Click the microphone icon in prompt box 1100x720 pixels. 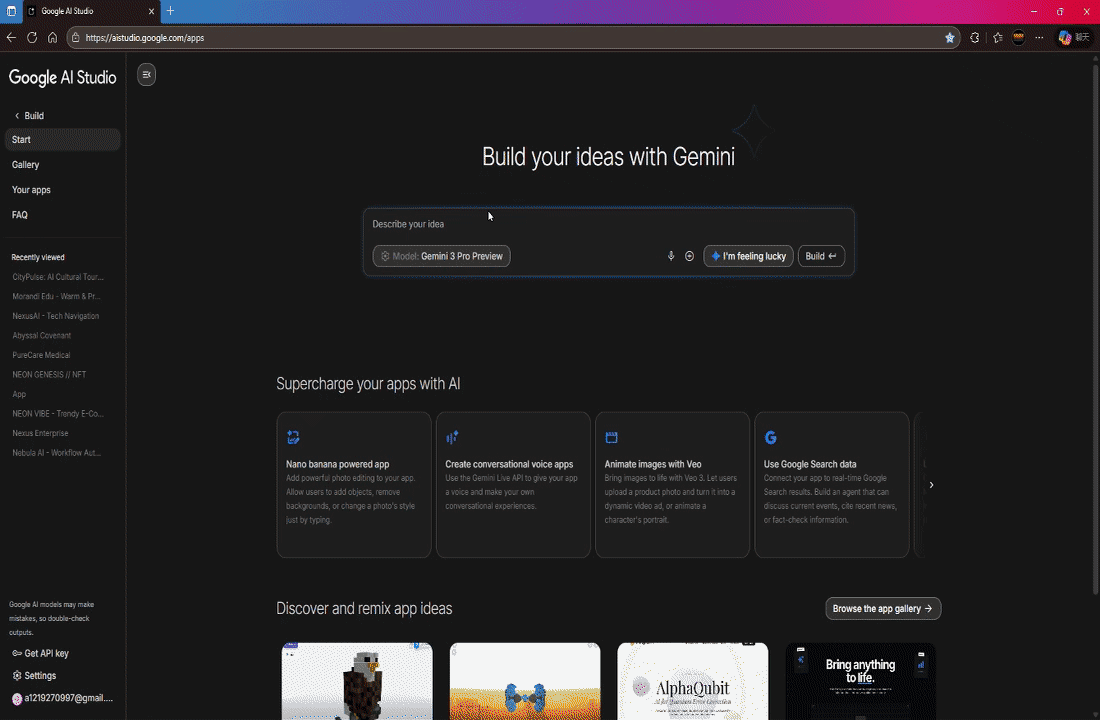pos(671,256)
